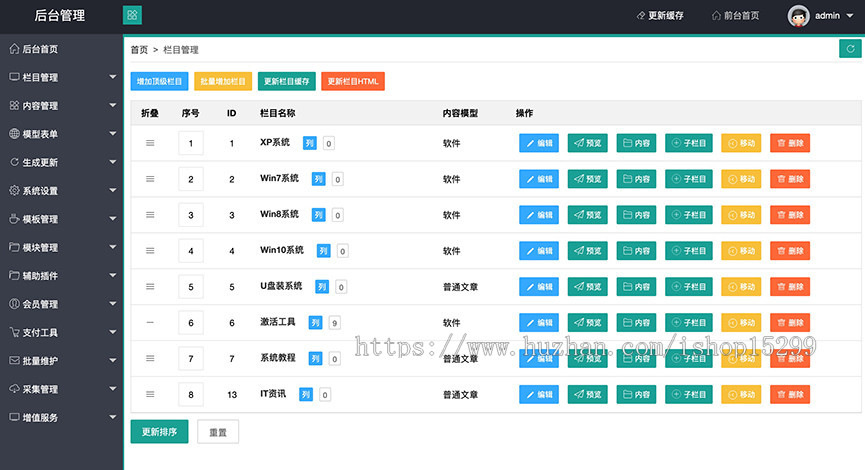Collapse the expanded 激活工具 row
The image size is (865, 470).
click(150, 322)
